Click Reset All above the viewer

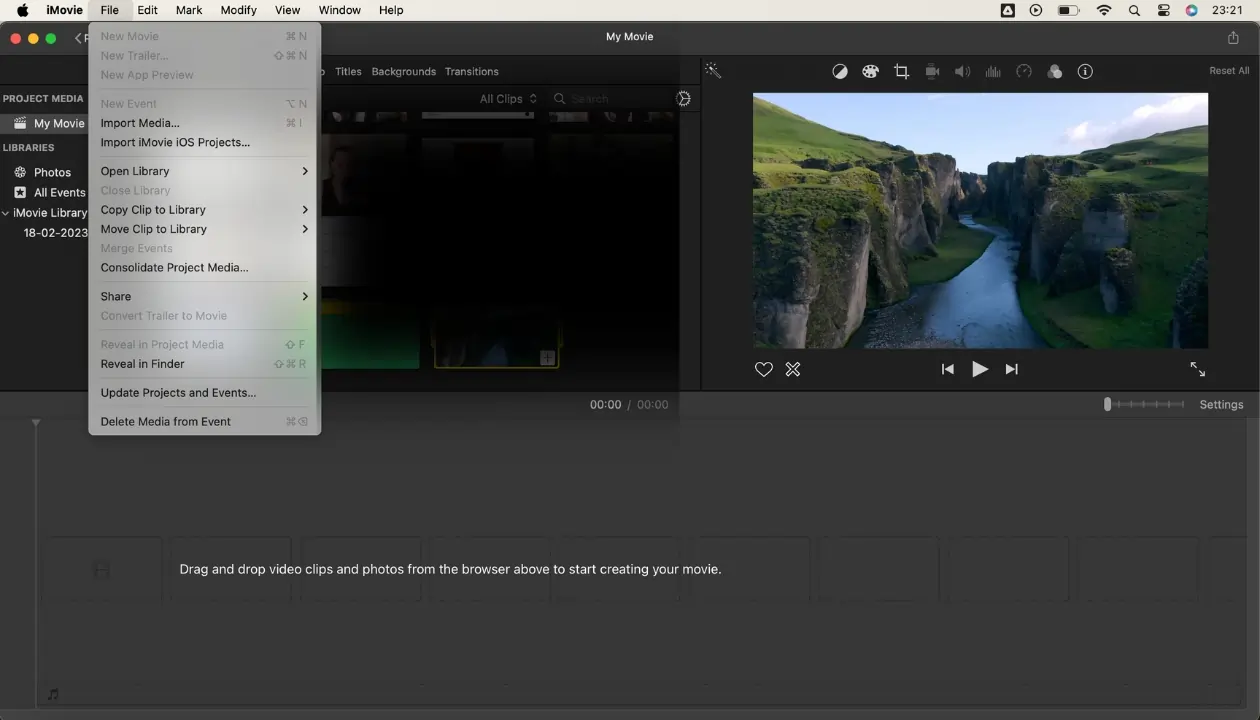click(1228, 71)
